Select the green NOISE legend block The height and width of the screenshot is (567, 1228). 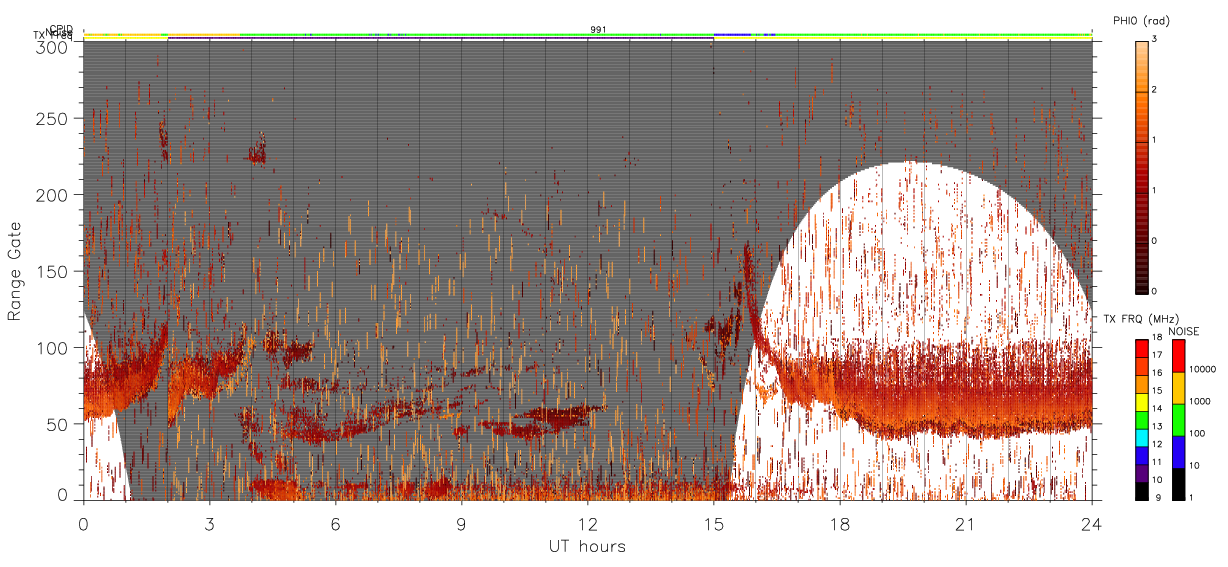pos(1178,419)
